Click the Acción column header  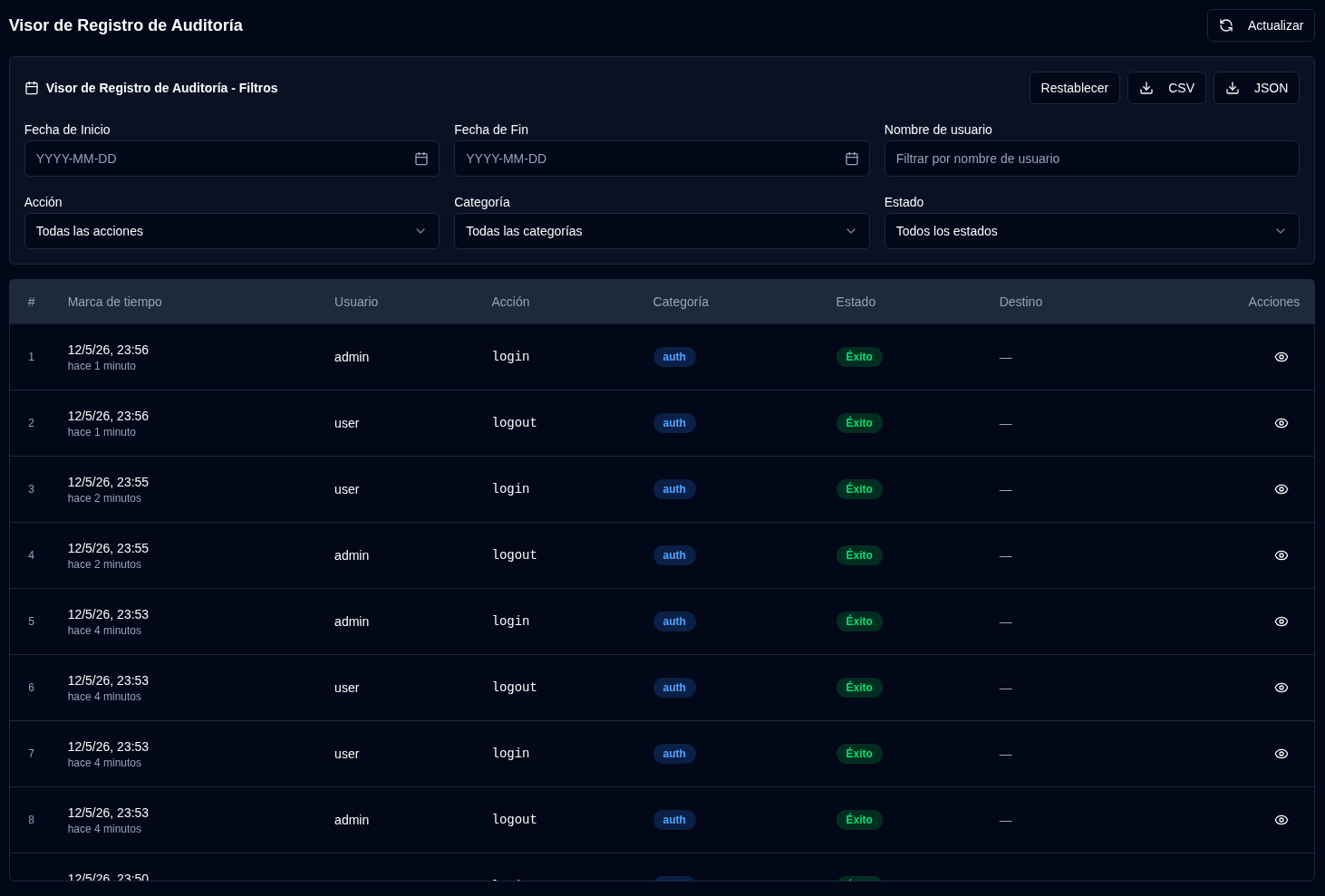[x=510, y=302]
